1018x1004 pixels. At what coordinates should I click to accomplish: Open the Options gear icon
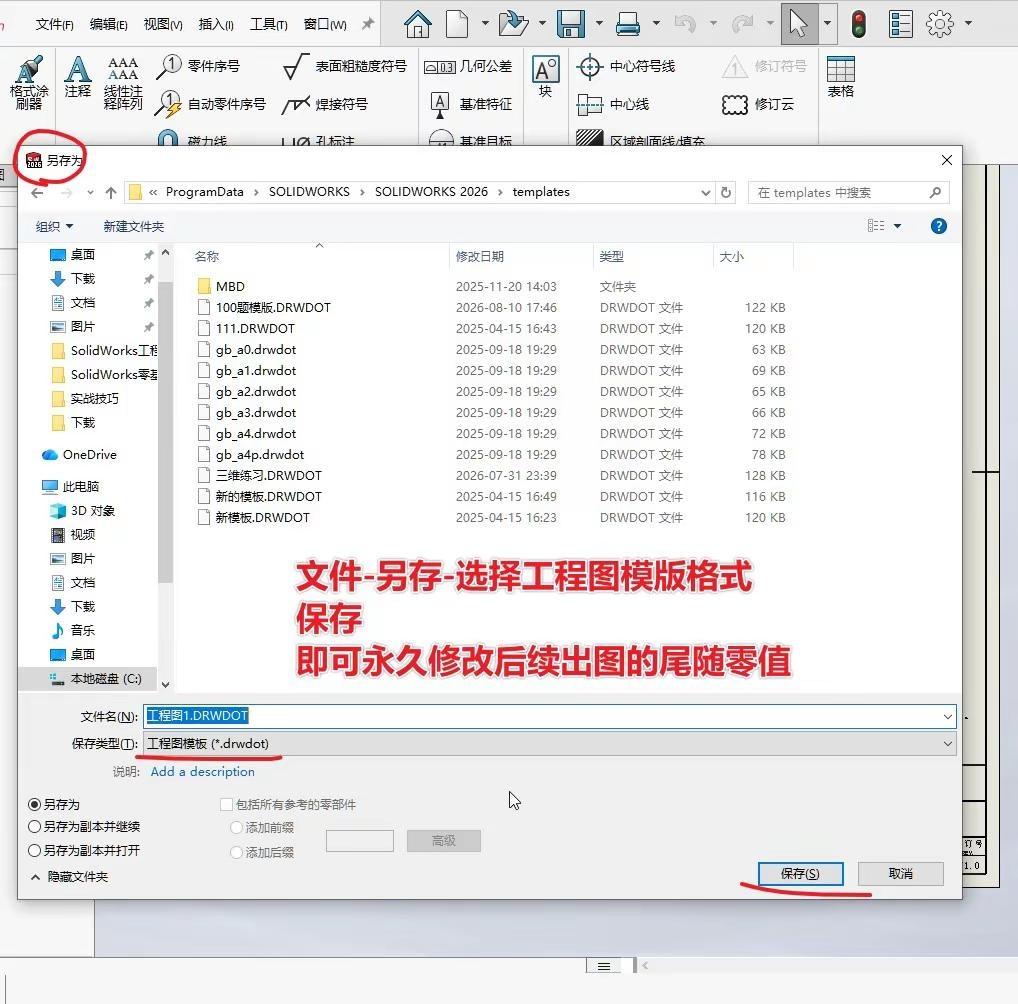(939, 24)
